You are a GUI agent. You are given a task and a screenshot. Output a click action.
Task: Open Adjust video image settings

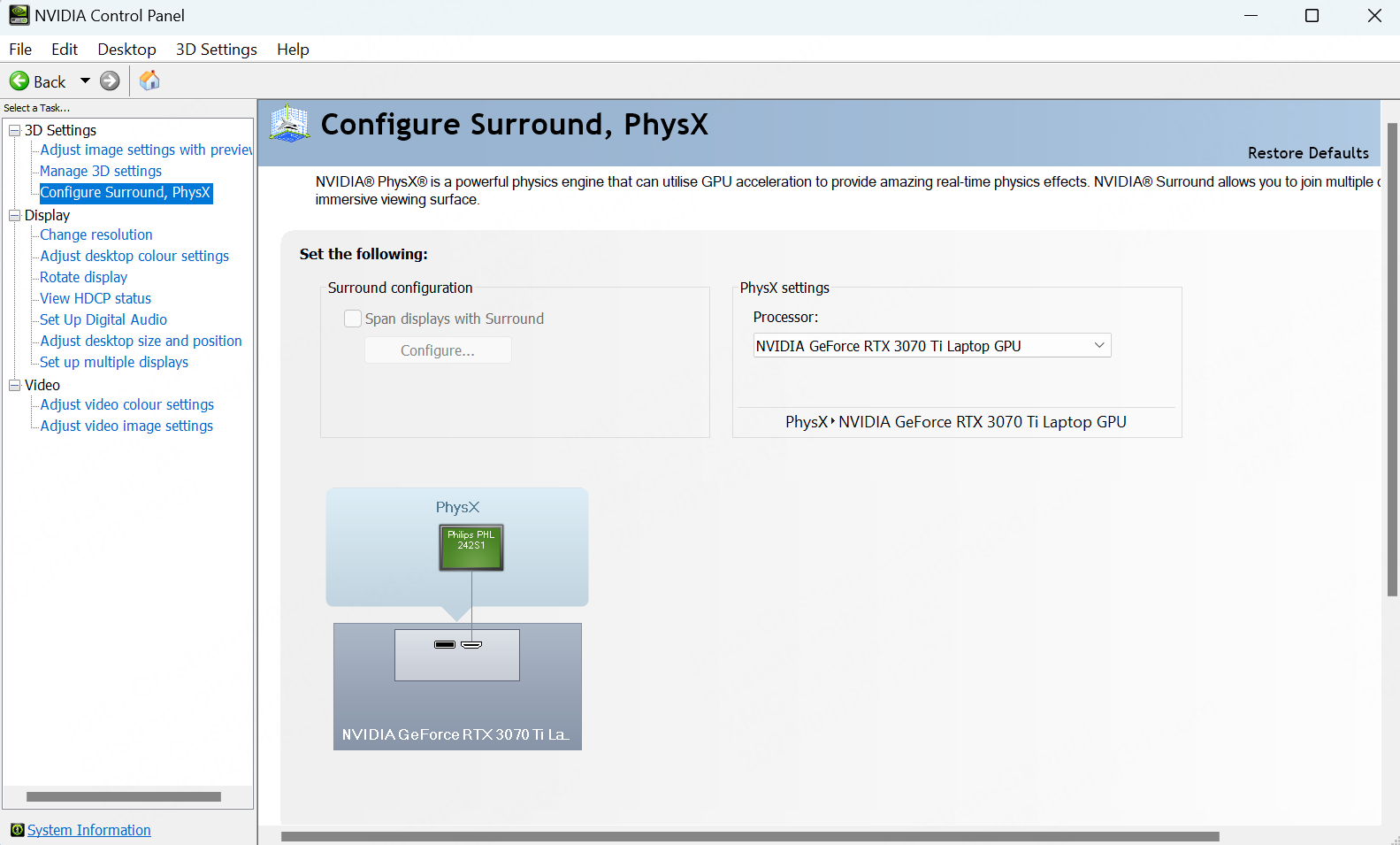point(126,426)
